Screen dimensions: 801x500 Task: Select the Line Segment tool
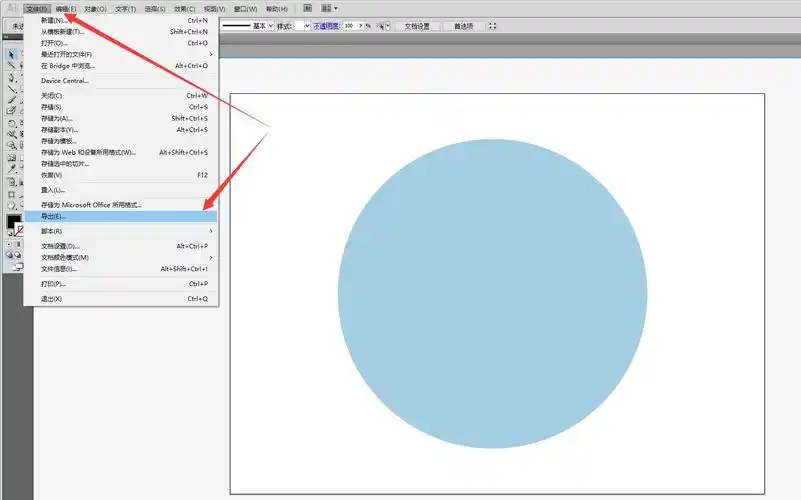pos(11,89)
